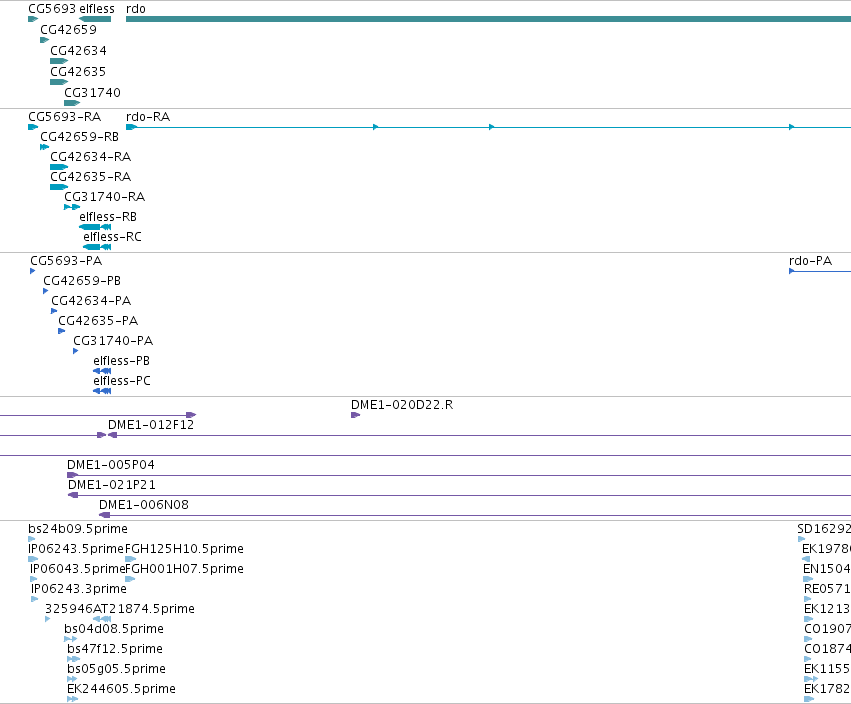
Task: Click the elfless gene label
Action: point(97,9)
